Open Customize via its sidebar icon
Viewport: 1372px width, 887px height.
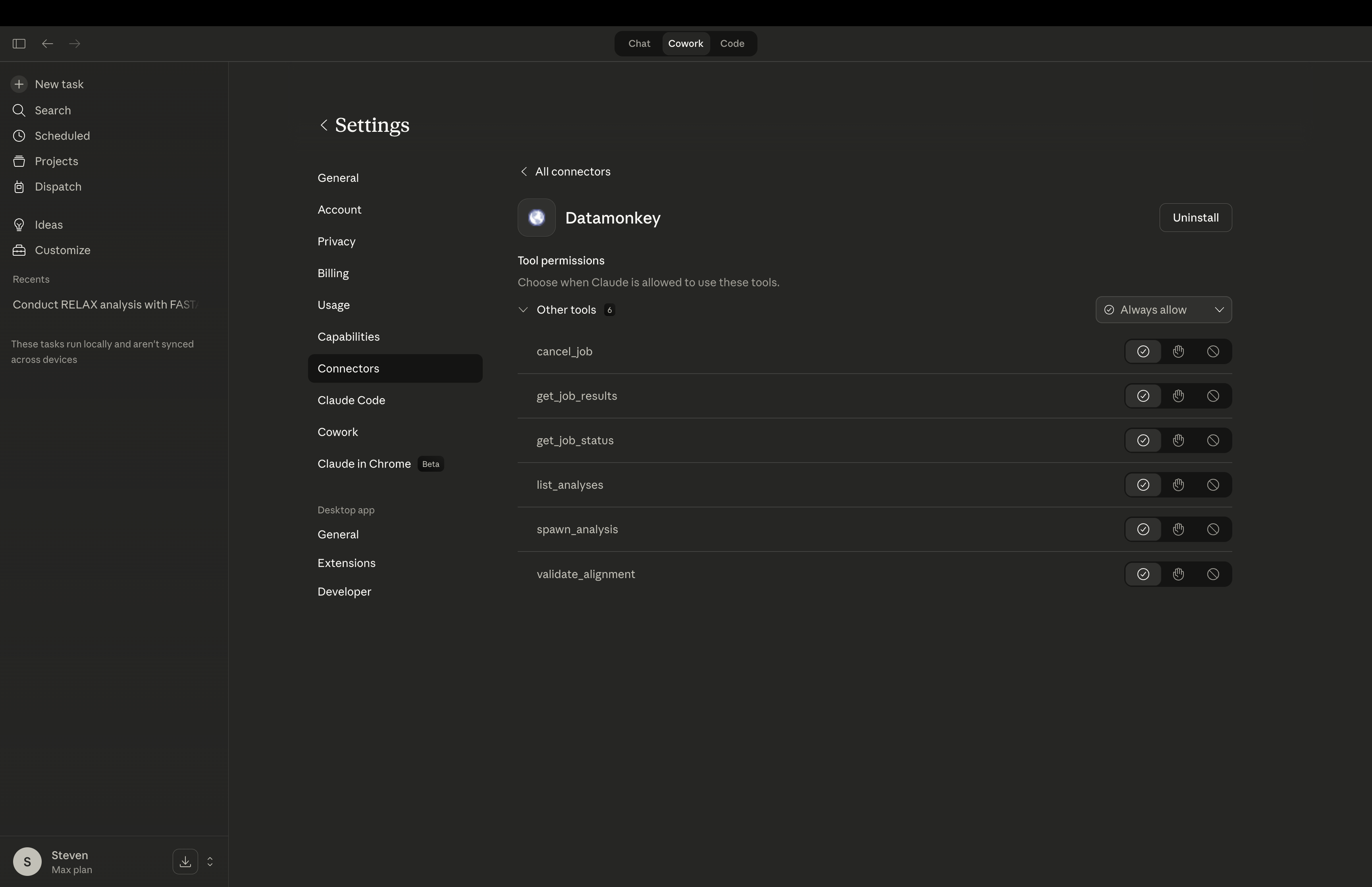(19, 250)
